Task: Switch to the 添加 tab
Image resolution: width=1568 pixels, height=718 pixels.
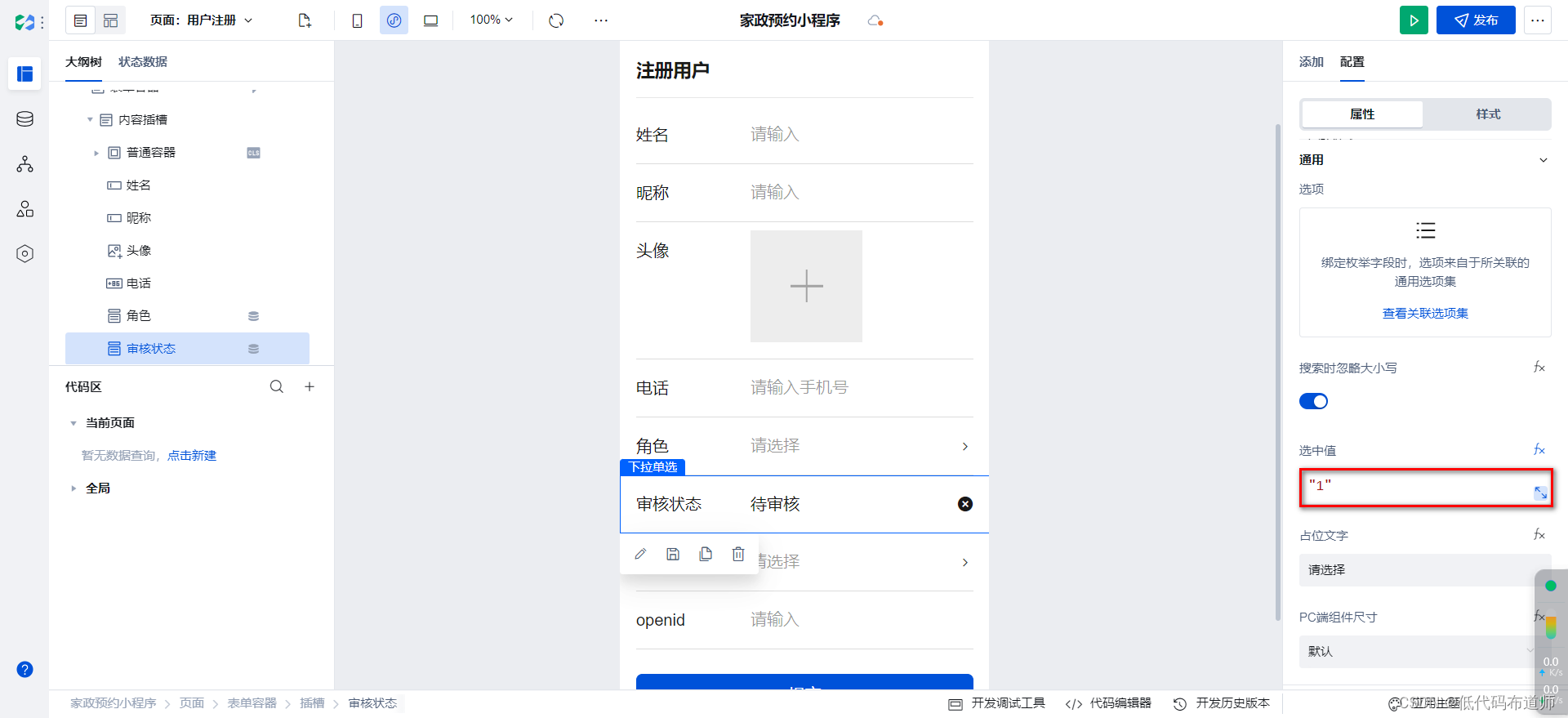Action: [1312, 62]
